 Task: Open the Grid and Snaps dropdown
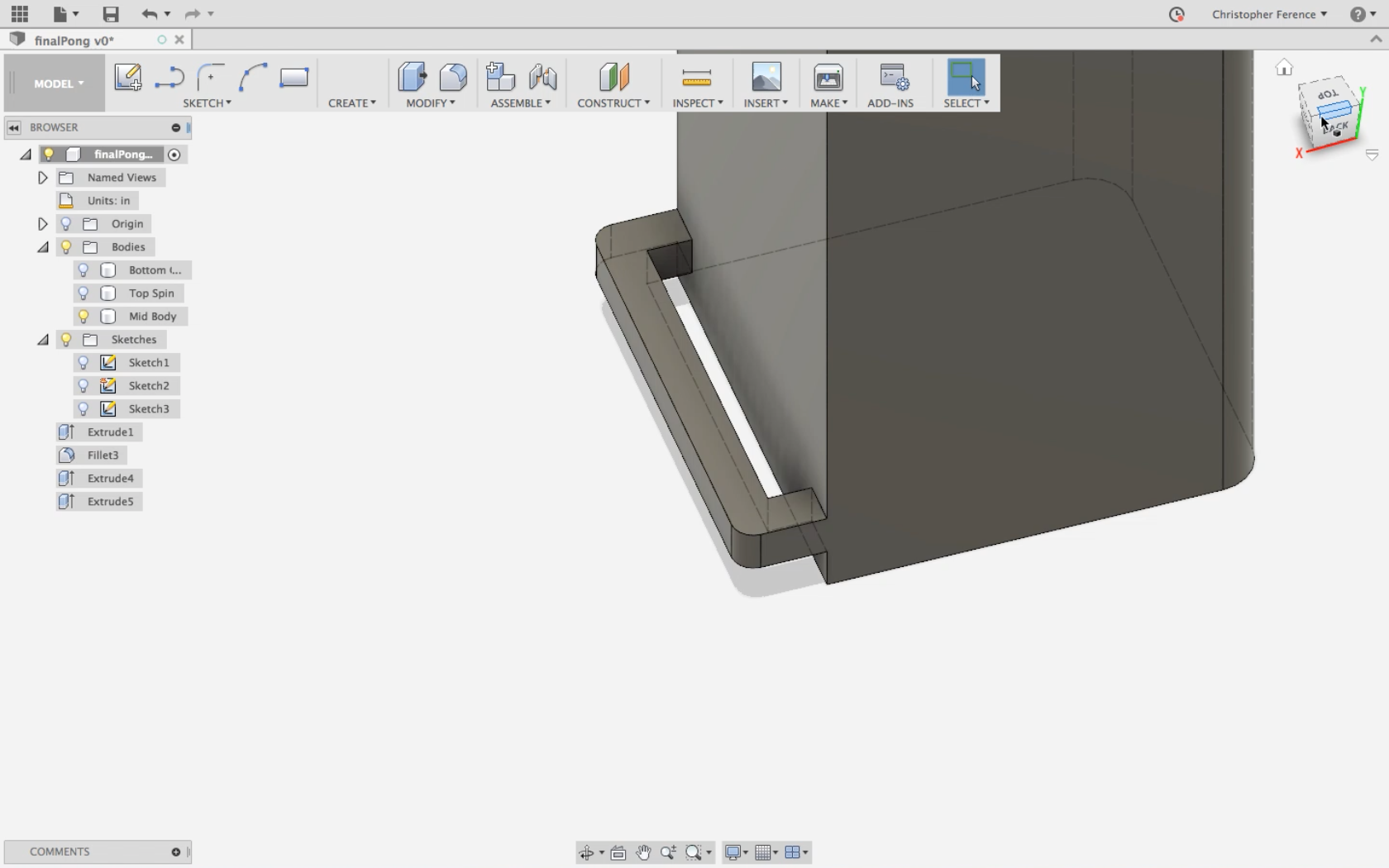766,852
